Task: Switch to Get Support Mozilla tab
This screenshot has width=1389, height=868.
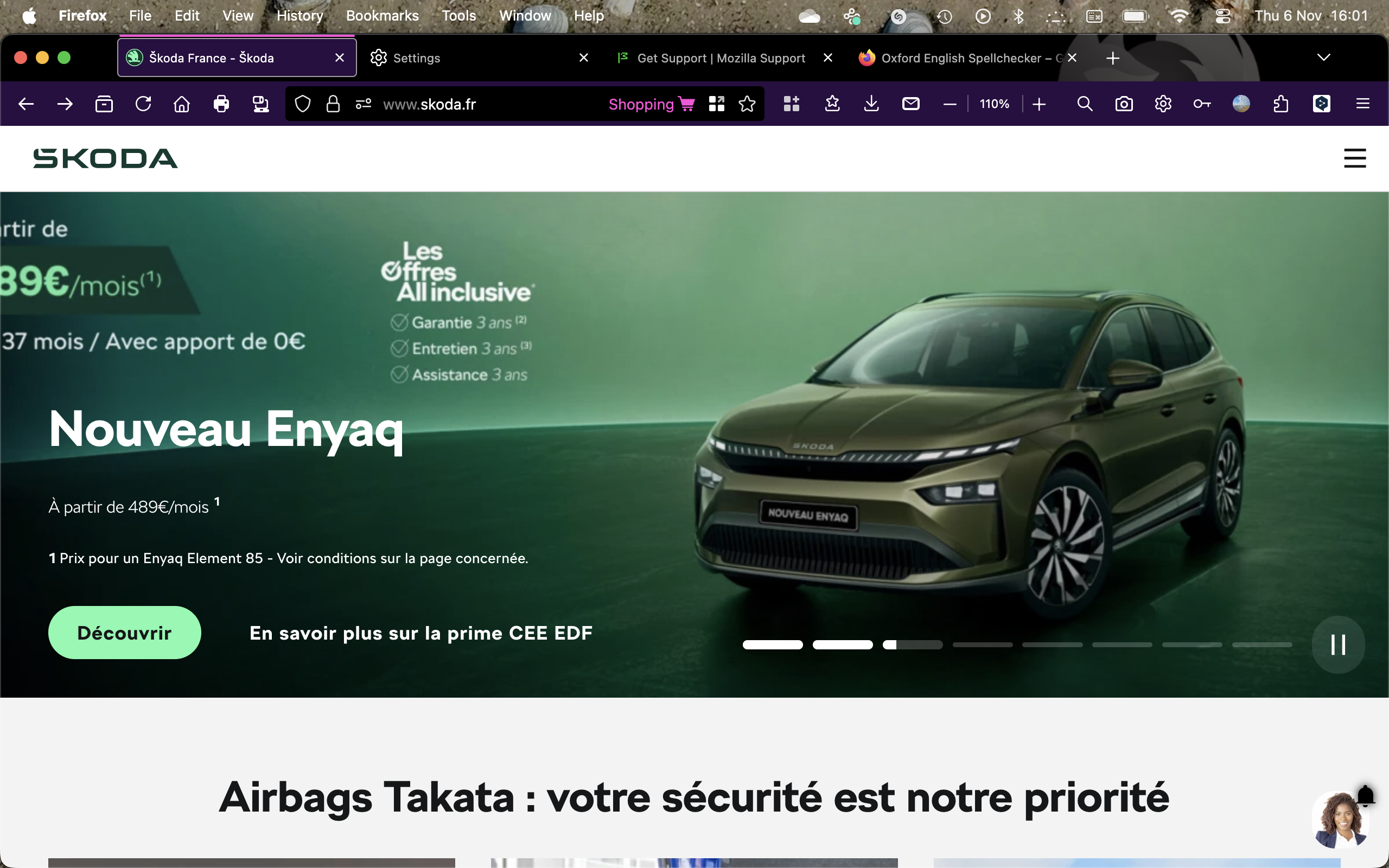Action: click(721, 58)
